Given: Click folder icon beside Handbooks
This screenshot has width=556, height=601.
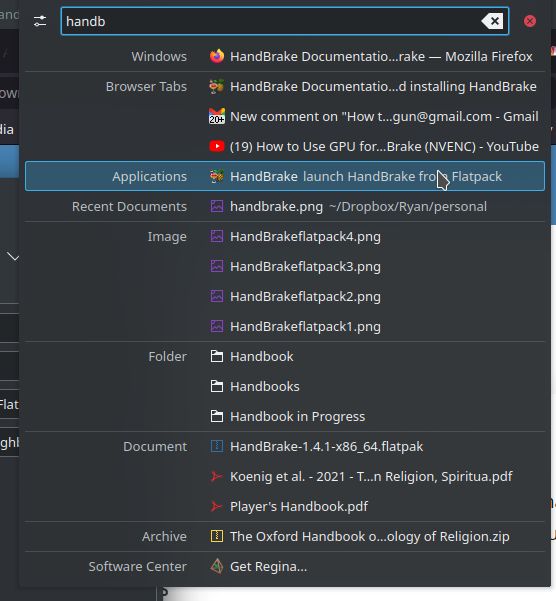Looking at the screenshot, I should pos(217,386).
